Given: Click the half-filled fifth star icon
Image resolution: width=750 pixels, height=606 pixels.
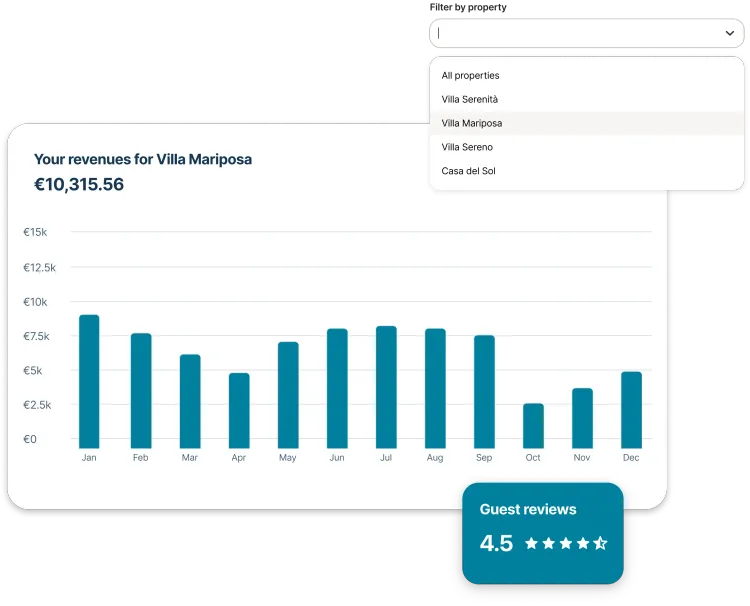Looking at the screenshot, I should (600, 543).
